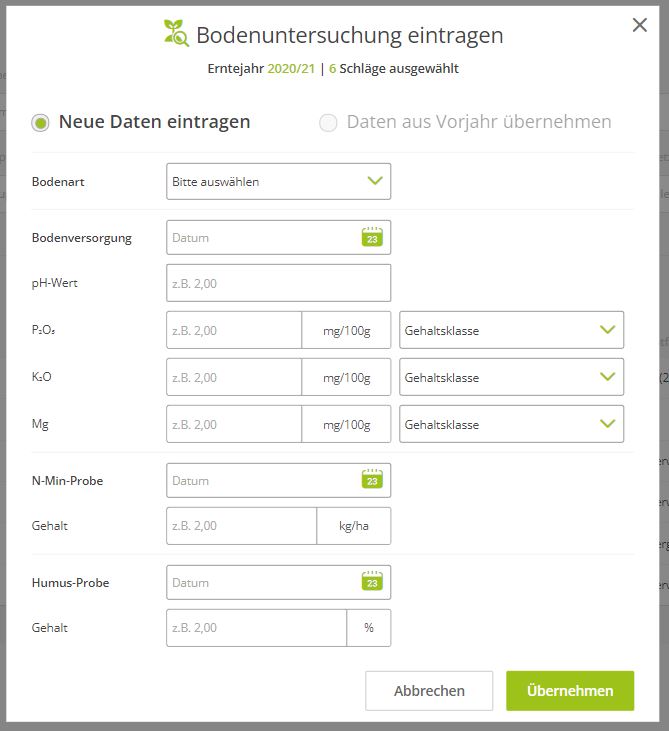Select 'Daten aus Vorjahr übernehmen' radio option
669x731 pixels.
click(x=328, y=123)
